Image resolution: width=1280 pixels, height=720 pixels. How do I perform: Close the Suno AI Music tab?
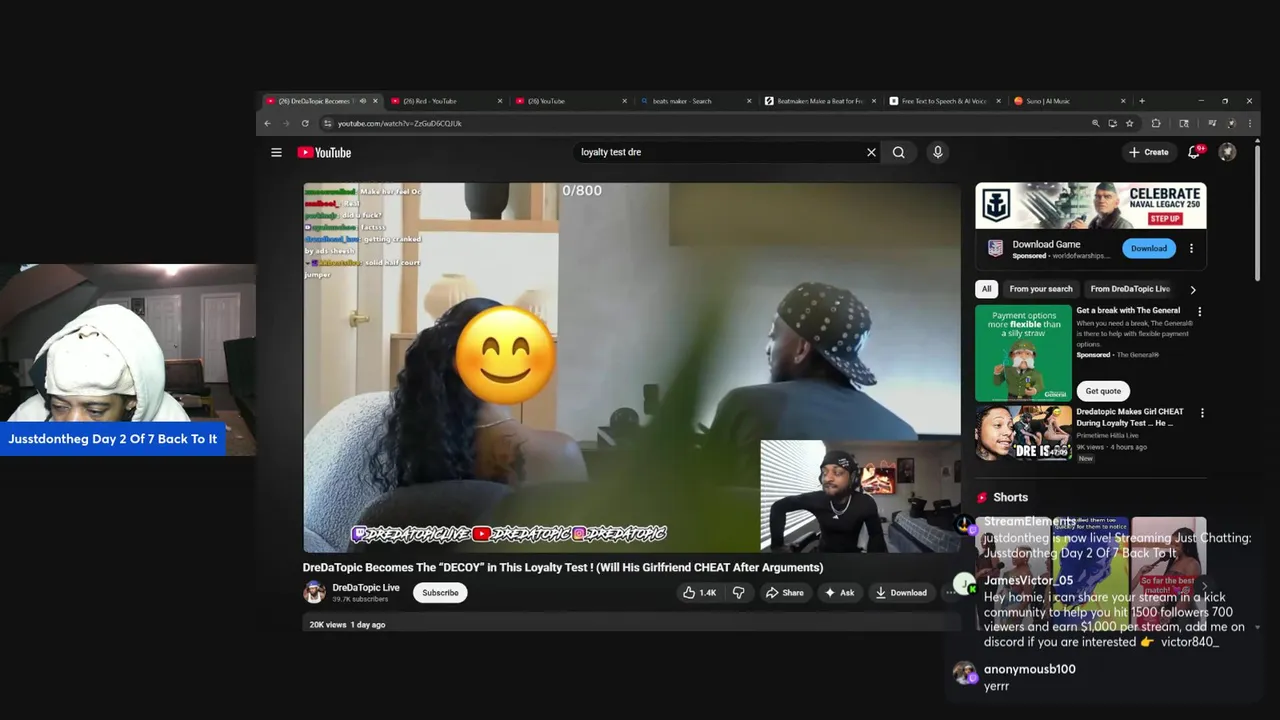(1123, 101)
